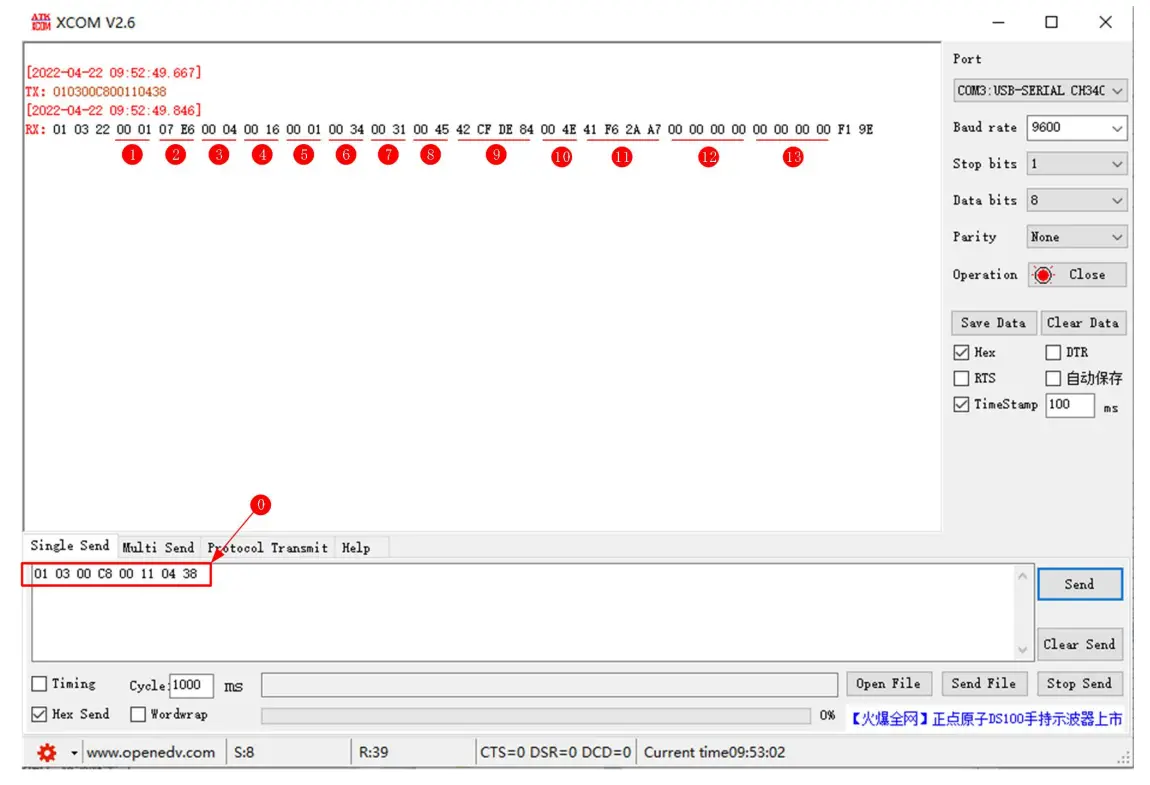Click the Operation label

click(984, 274)
